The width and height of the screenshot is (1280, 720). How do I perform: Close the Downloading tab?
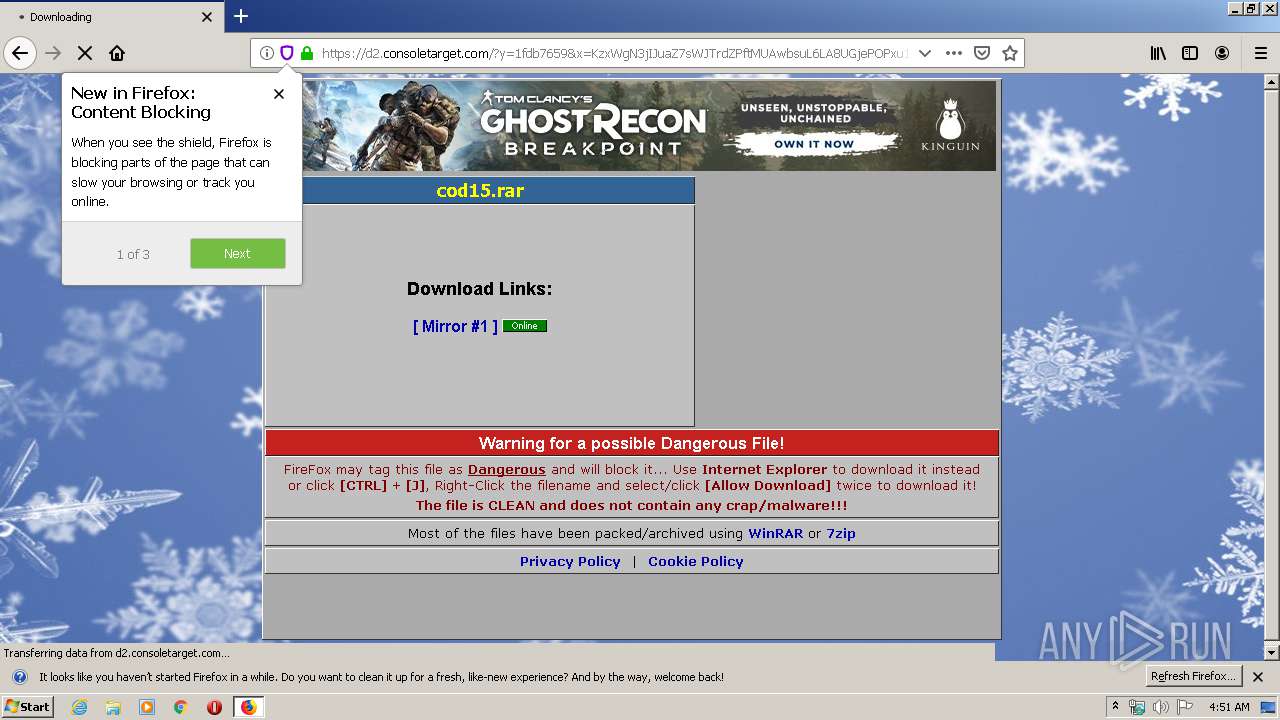point(207,17)
